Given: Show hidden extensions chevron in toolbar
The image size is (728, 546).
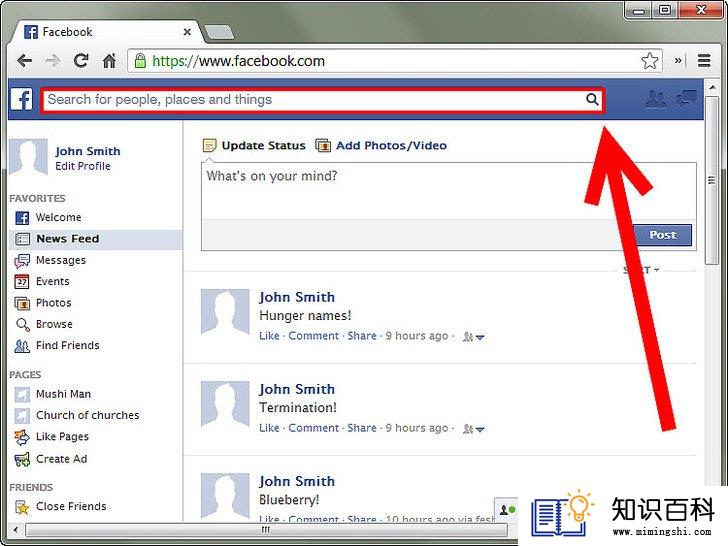Looking at the screenshot, I should point(678,60).
